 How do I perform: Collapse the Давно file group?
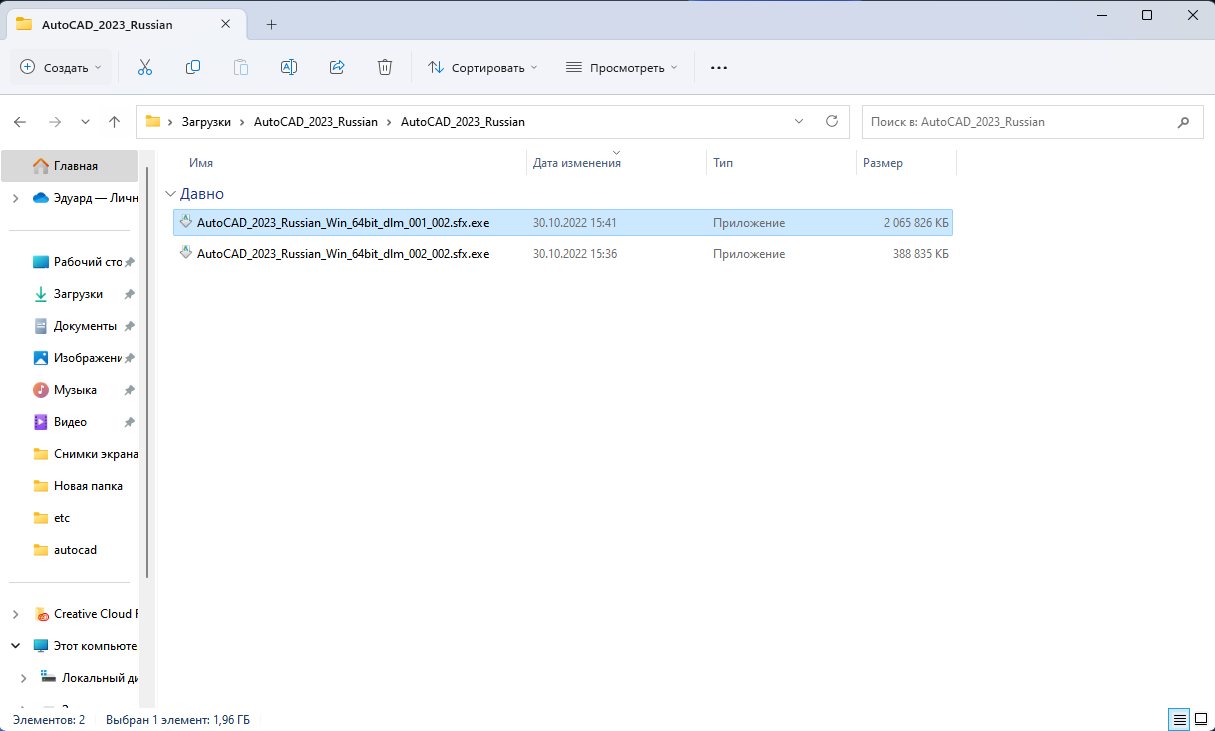pos(169,194)
